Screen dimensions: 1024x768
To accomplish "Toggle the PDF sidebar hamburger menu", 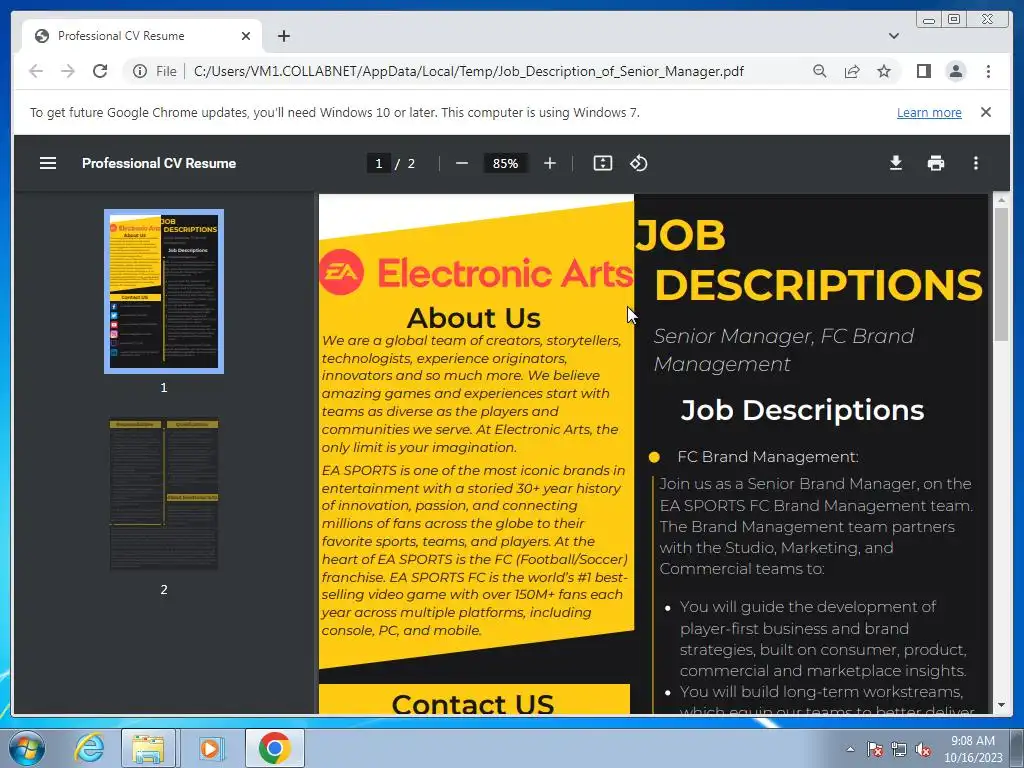I will 48,163.
